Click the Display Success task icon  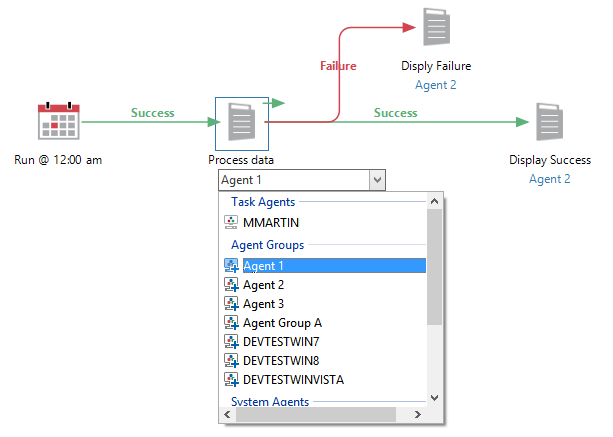point(549,122)
